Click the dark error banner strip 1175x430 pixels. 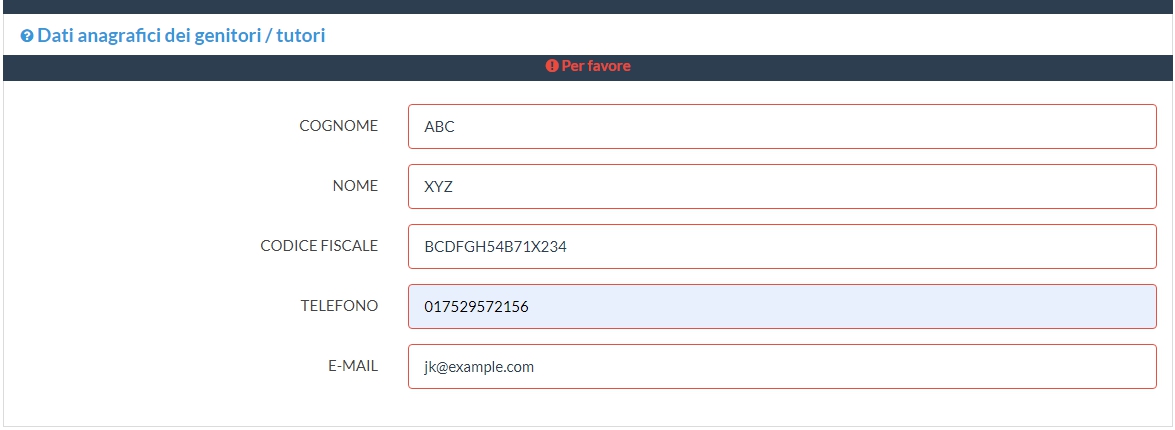click(300, 67)
